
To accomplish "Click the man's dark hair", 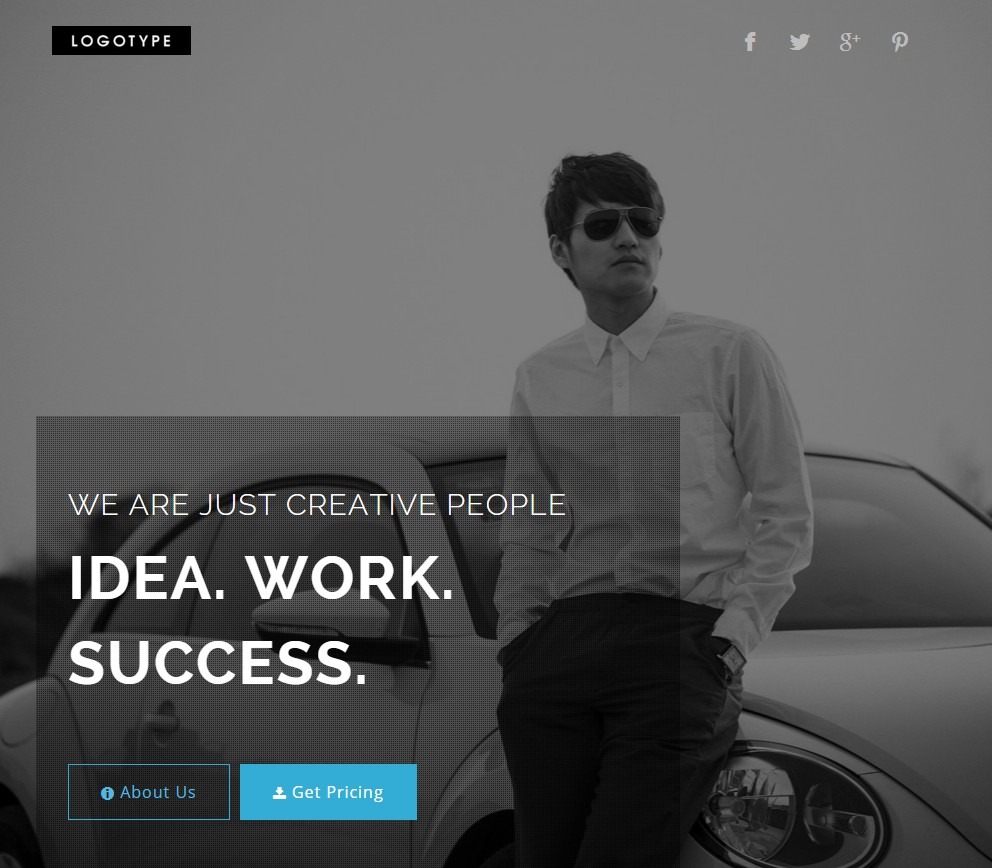I will click(602, 187).
